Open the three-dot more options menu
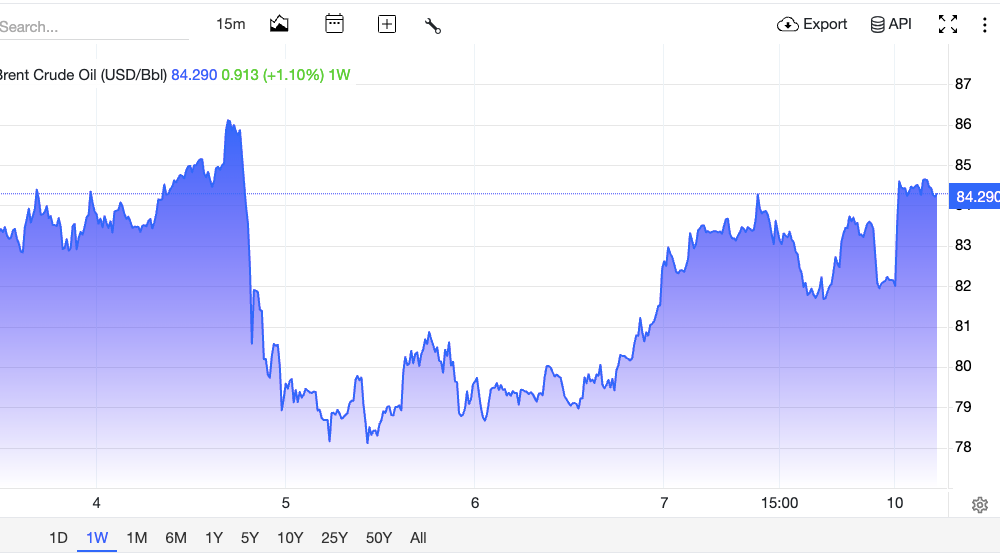 [985, 24]
